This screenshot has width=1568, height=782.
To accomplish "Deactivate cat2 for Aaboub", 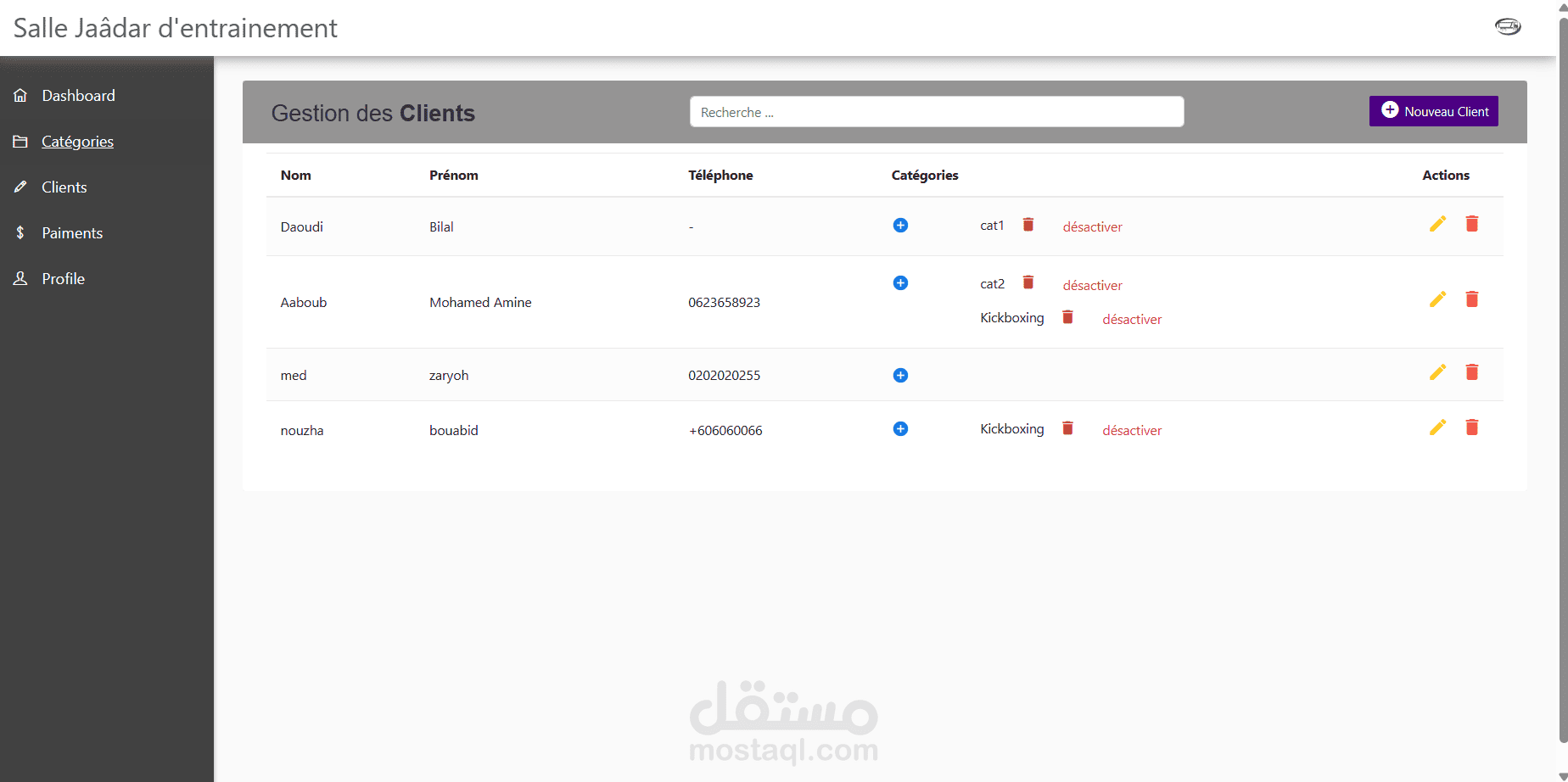I will (x=1092, y=285).
